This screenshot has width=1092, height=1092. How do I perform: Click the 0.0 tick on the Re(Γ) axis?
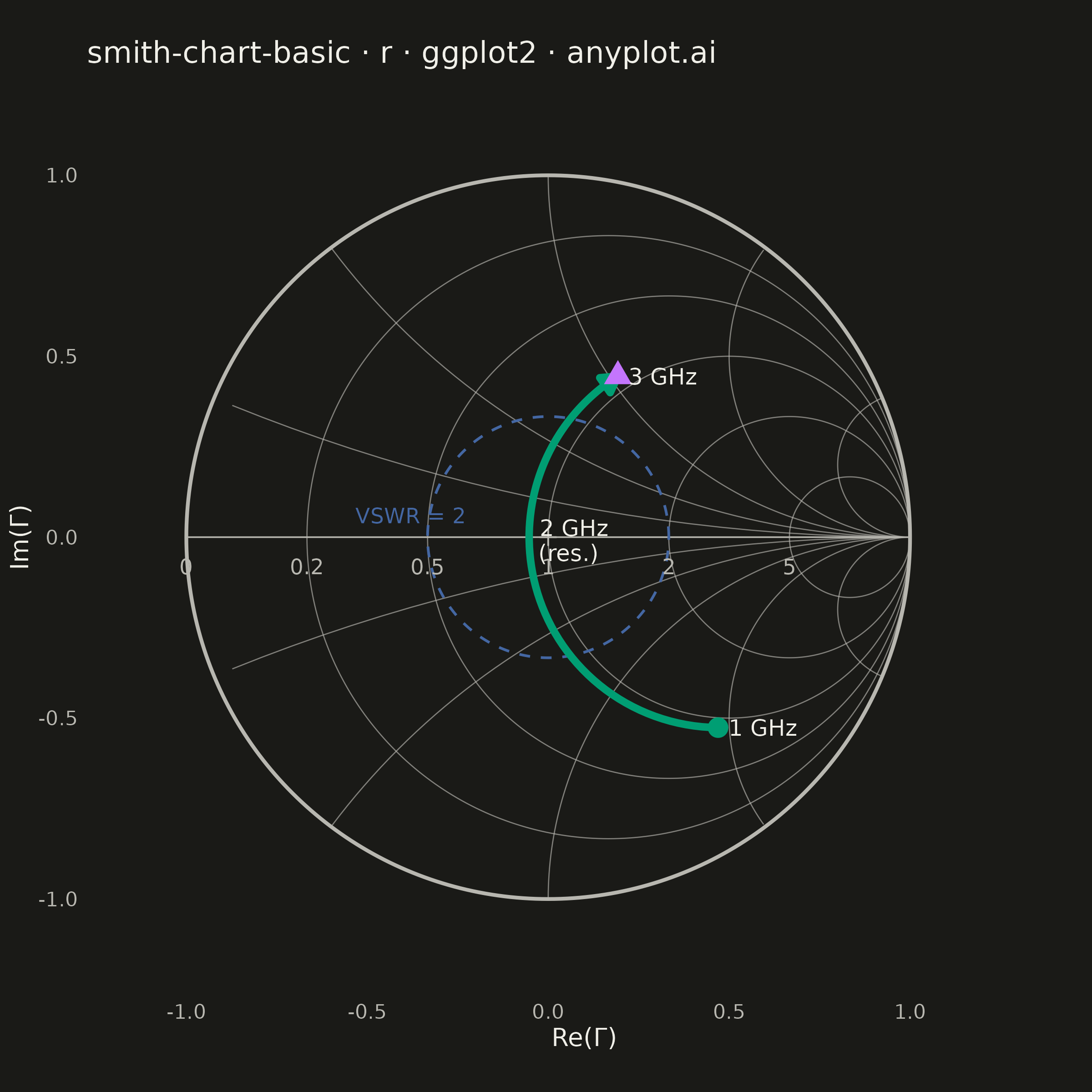coord(548,1012)
